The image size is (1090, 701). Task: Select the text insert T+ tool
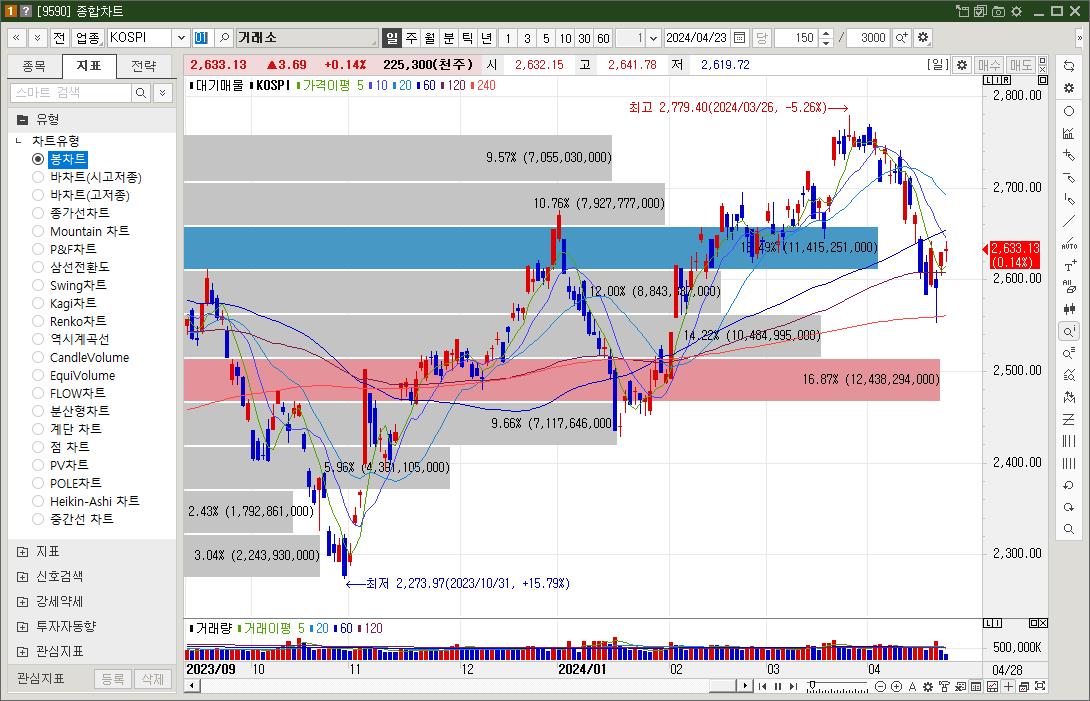click(x=1069, y=266)
